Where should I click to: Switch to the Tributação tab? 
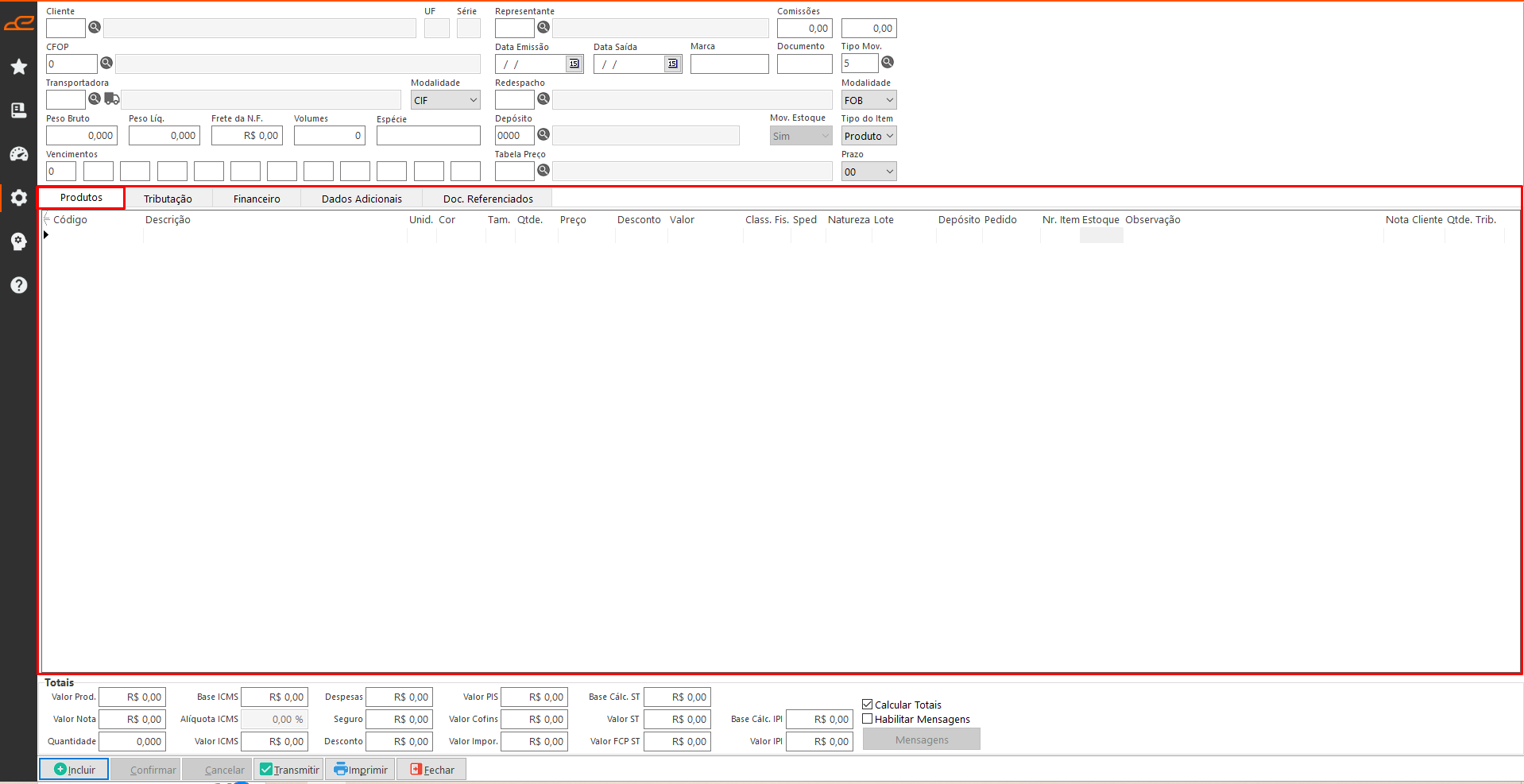[168, 199]
